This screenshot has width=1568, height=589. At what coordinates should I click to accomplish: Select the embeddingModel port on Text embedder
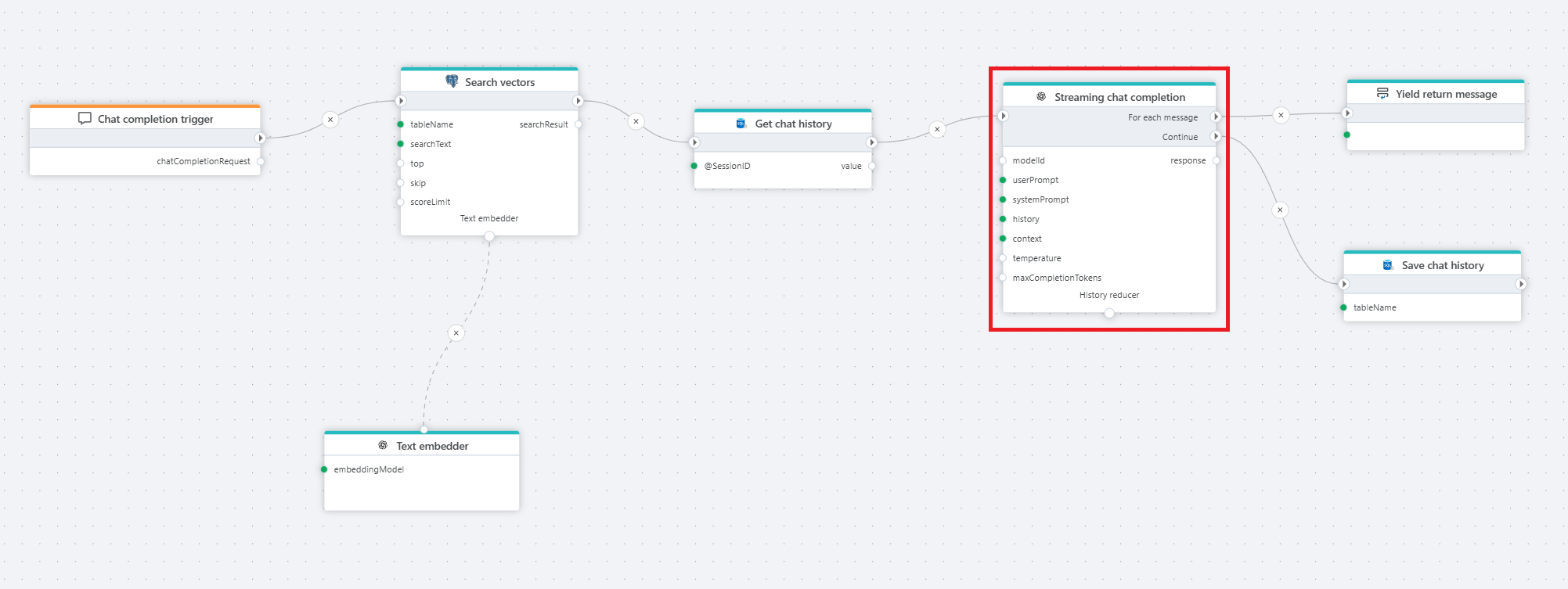pyautogui.click(x=324, y=469)
